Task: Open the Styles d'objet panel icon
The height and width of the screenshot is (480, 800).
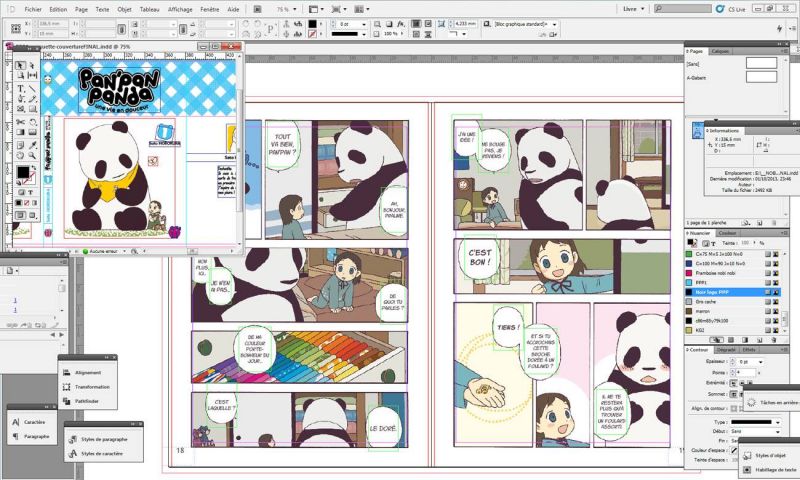Action: 747,455
